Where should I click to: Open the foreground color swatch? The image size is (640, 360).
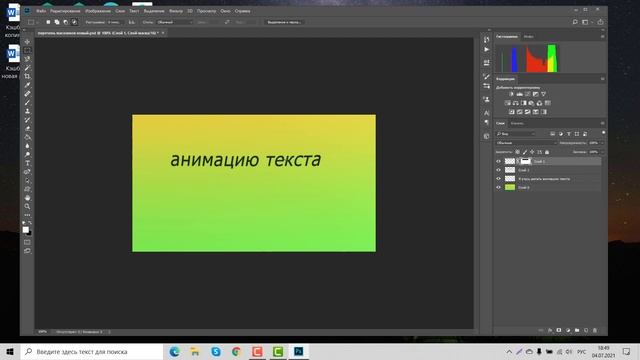[x=26, y=230]
